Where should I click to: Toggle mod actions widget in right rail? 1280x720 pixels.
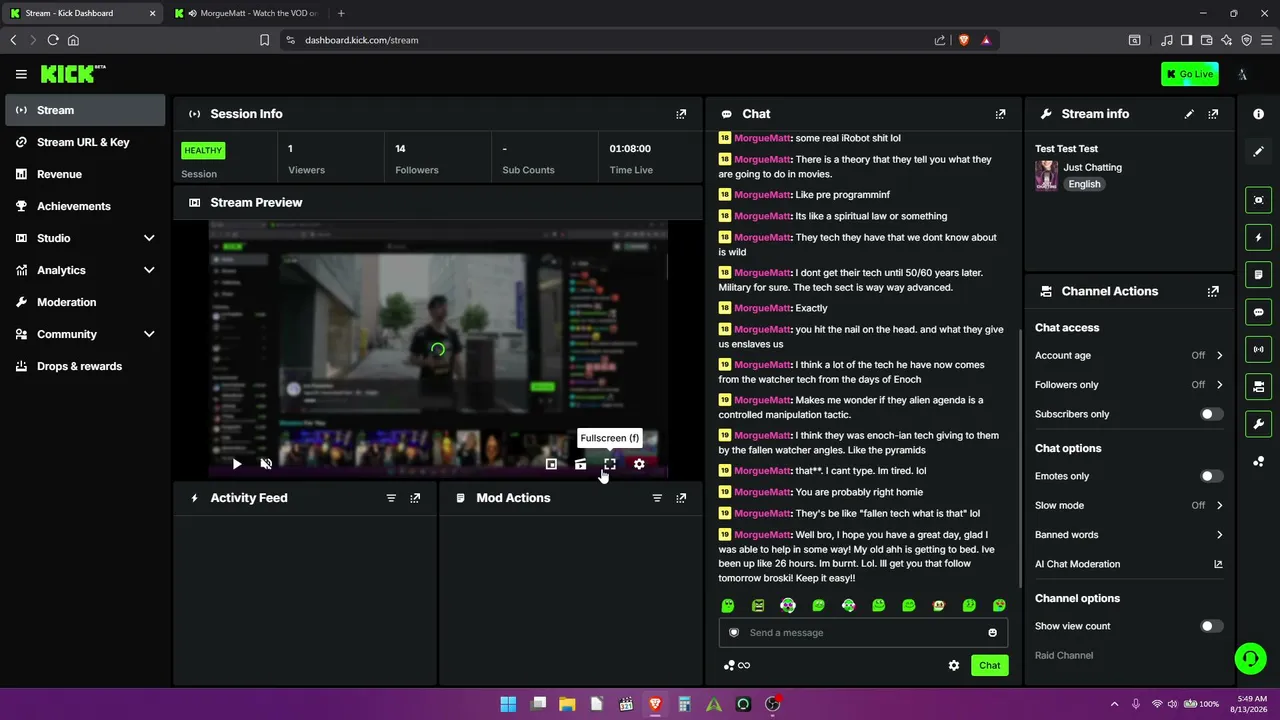coord(1259,275)
